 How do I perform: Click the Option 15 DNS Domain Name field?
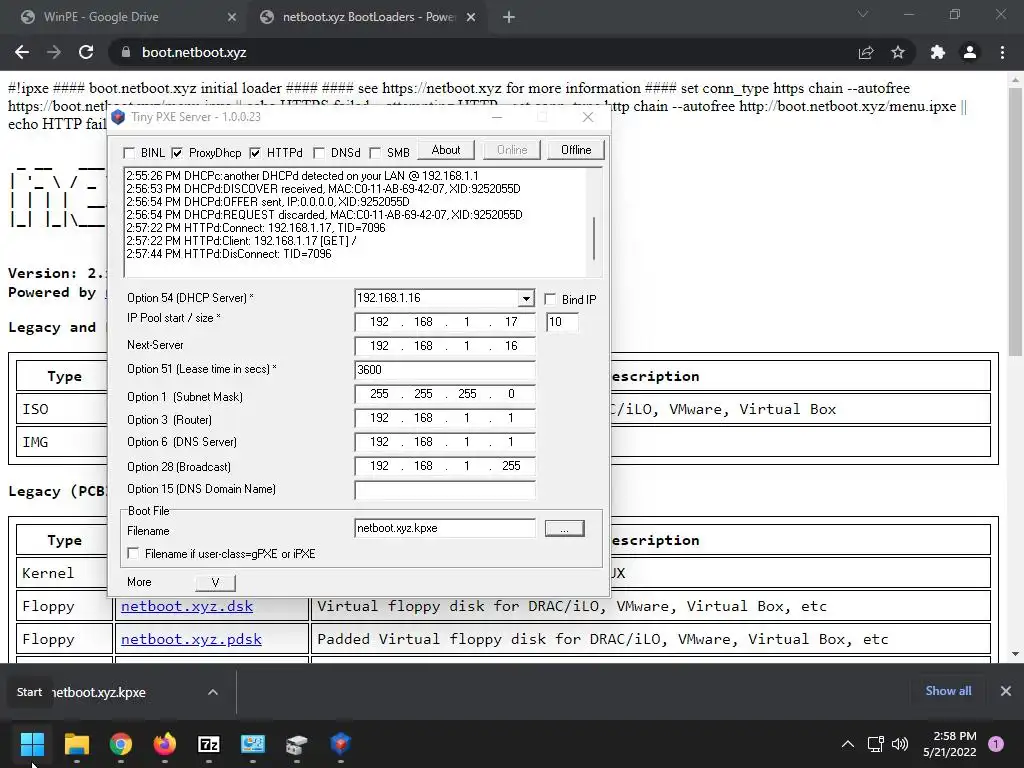click(x=445, y=490)
